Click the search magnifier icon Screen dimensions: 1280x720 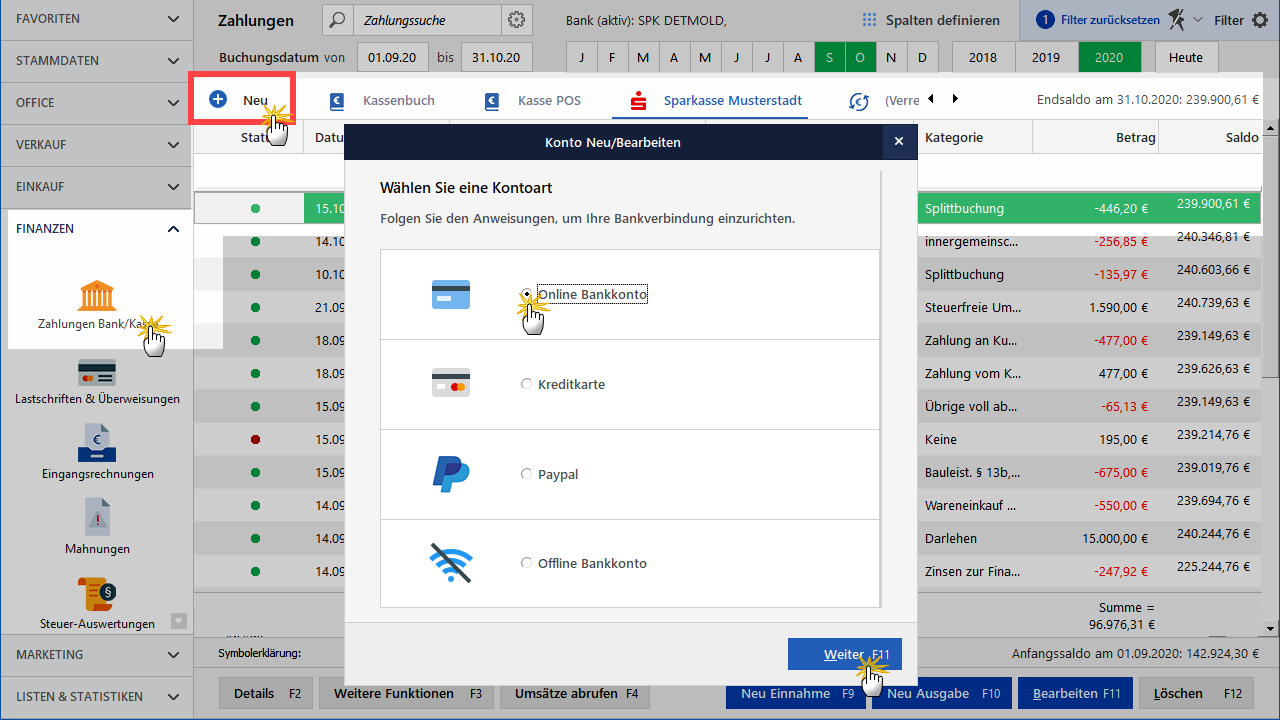click(x=338, y=20)
